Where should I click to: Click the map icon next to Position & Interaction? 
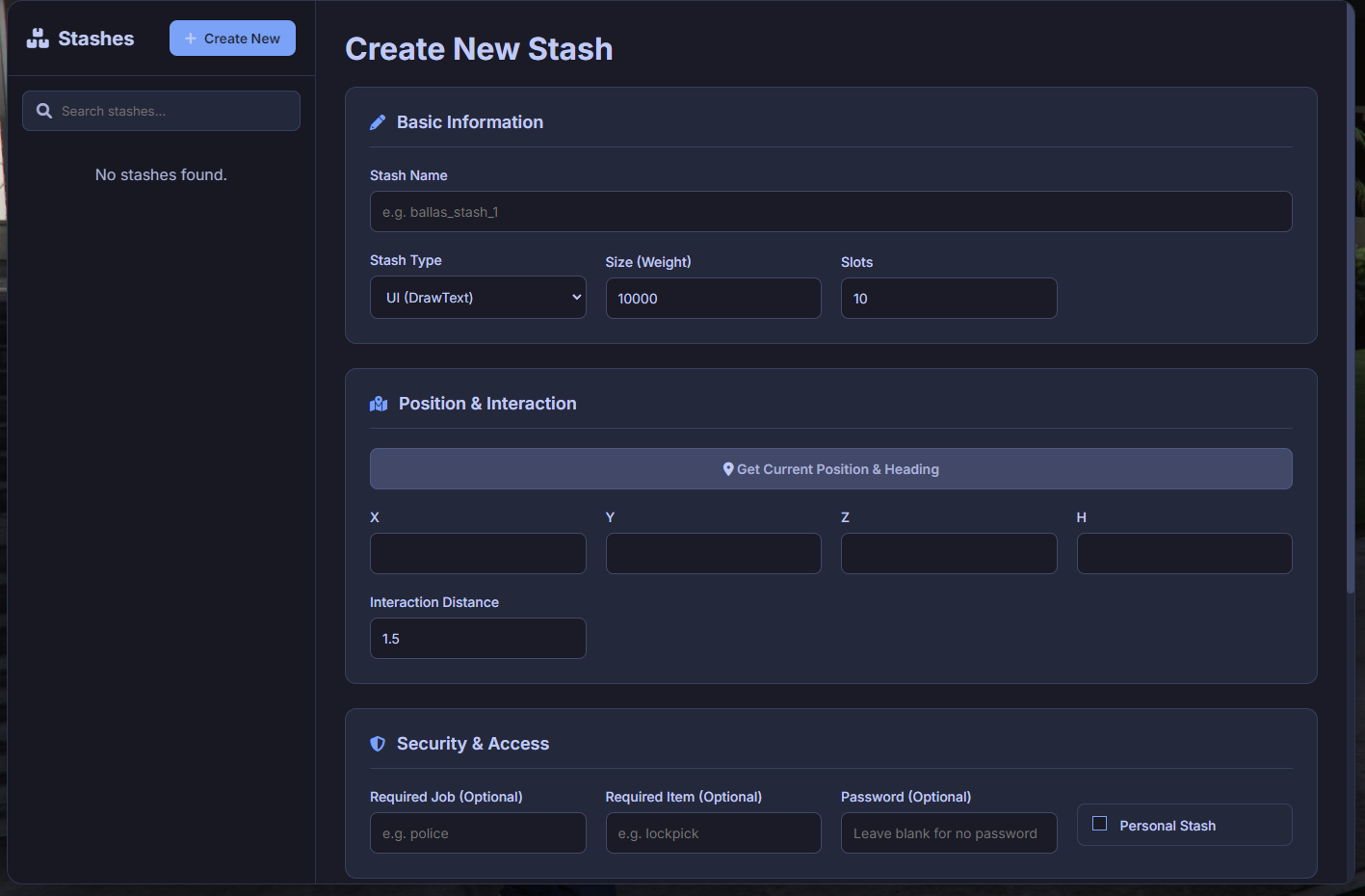coord(378,403)
